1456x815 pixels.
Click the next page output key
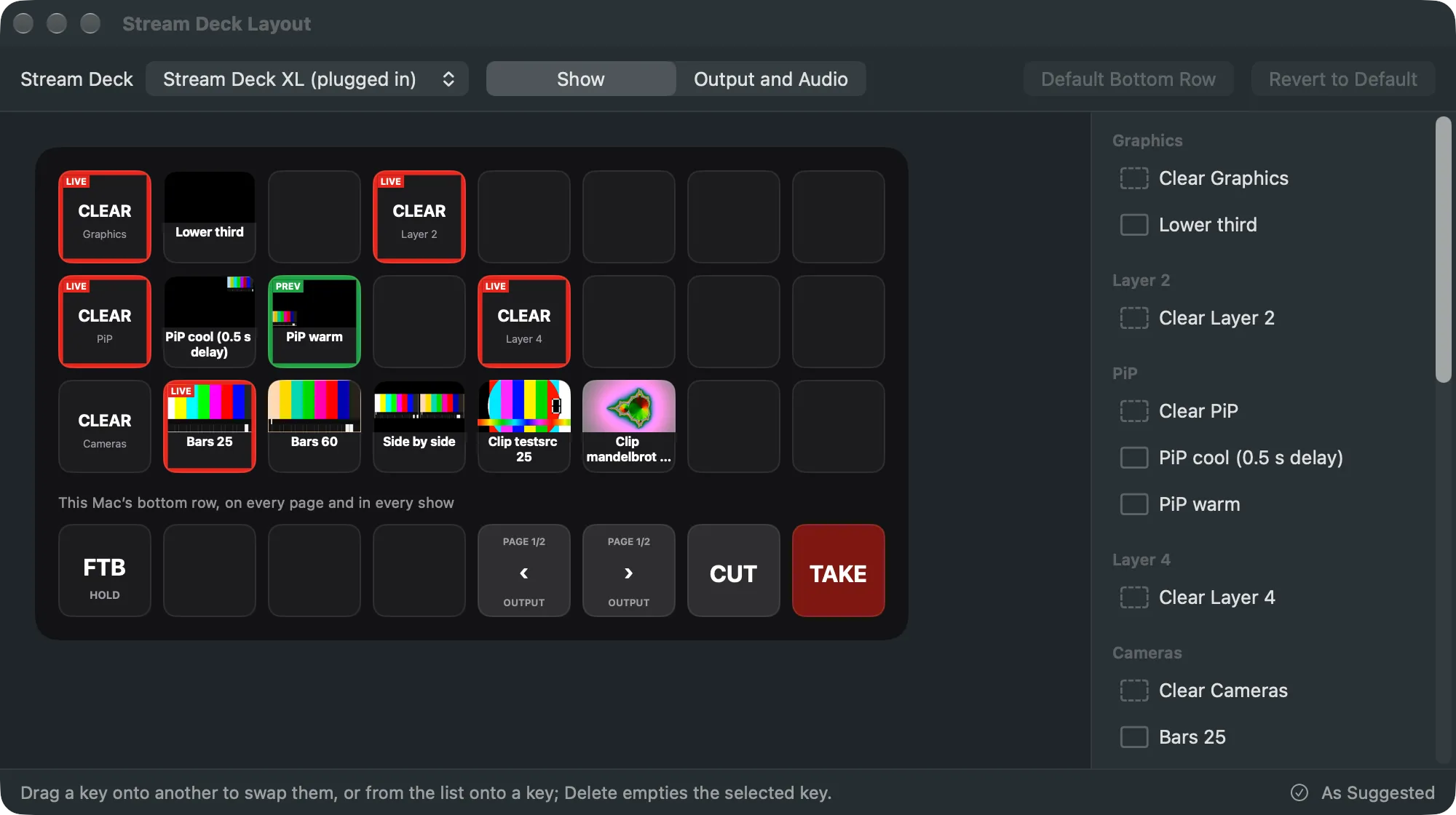pyautogui.click(x=629, y=570)
